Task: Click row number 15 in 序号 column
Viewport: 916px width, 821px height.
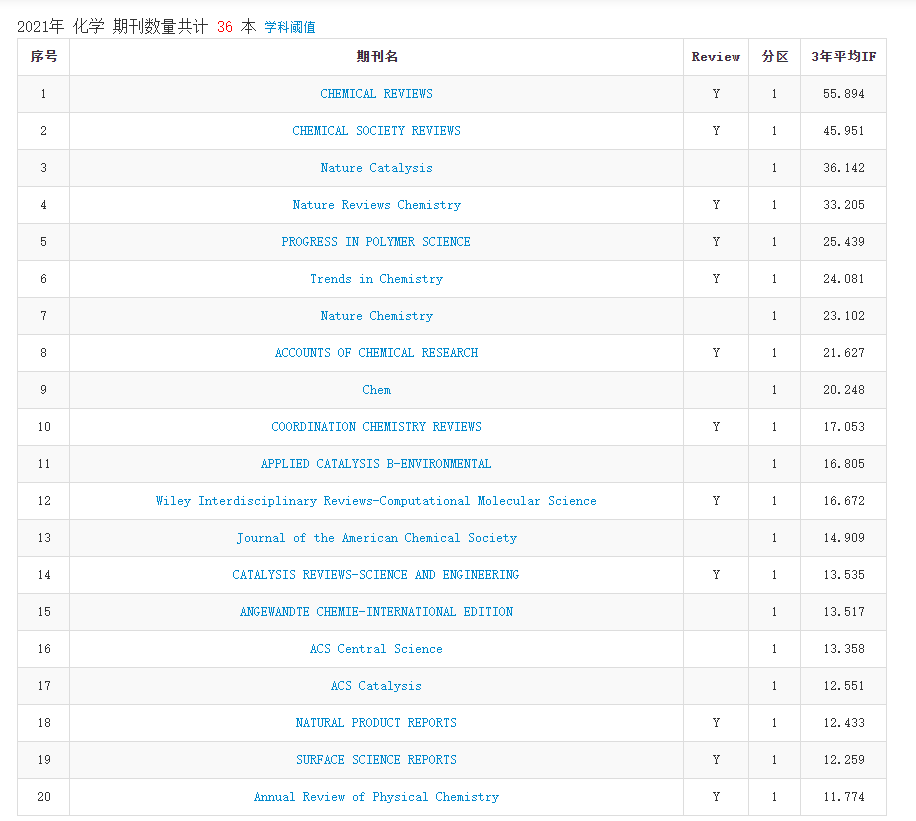Action: click(x=44, y=612)
